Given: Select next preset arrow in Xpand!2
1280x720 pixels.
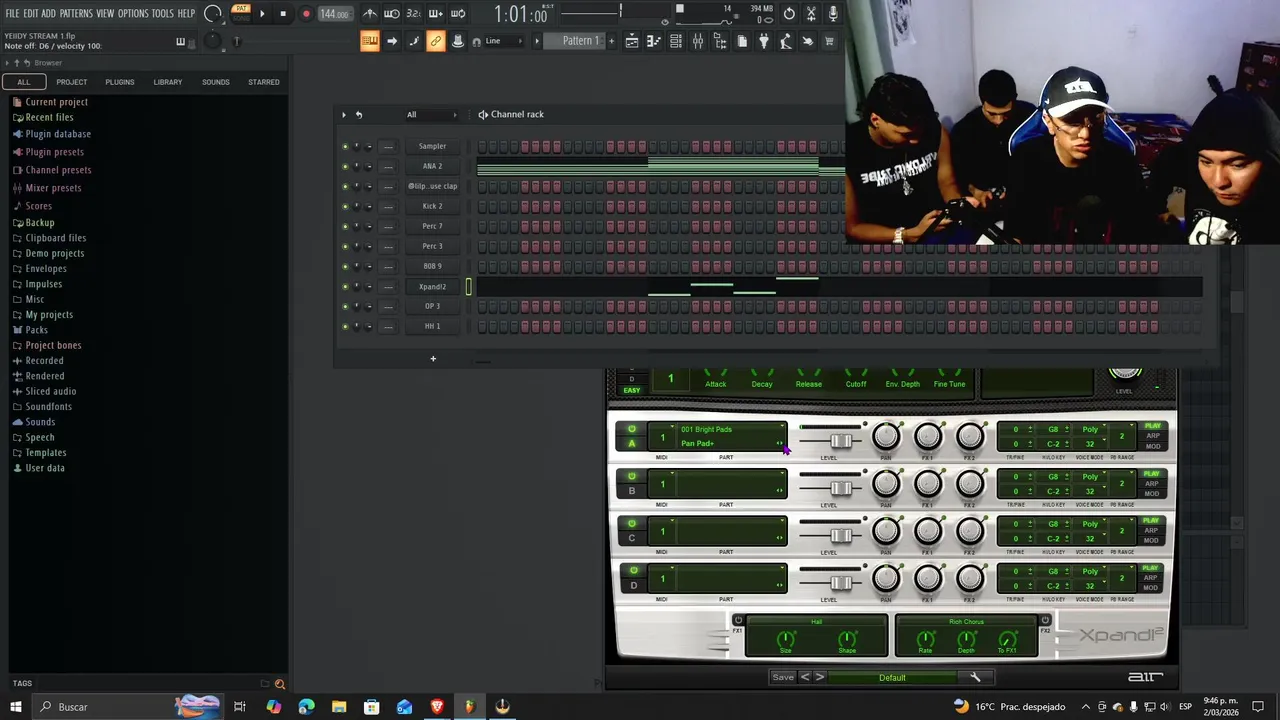Looking at the screenshot, I should 819,677.
